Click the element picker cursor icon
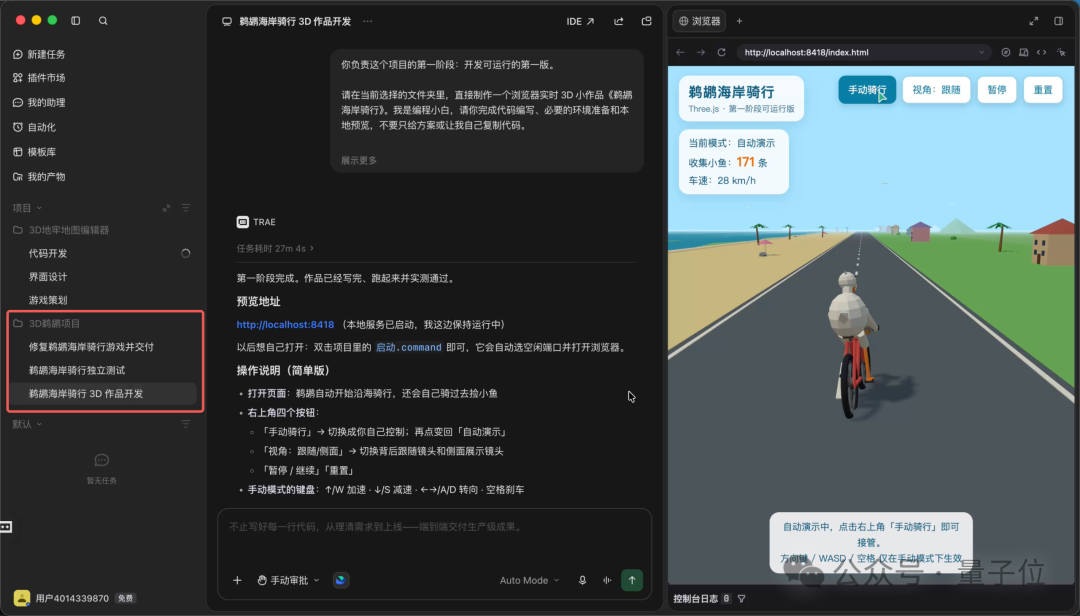Viewport: 1080px width, 616px height. point(1061,52)
